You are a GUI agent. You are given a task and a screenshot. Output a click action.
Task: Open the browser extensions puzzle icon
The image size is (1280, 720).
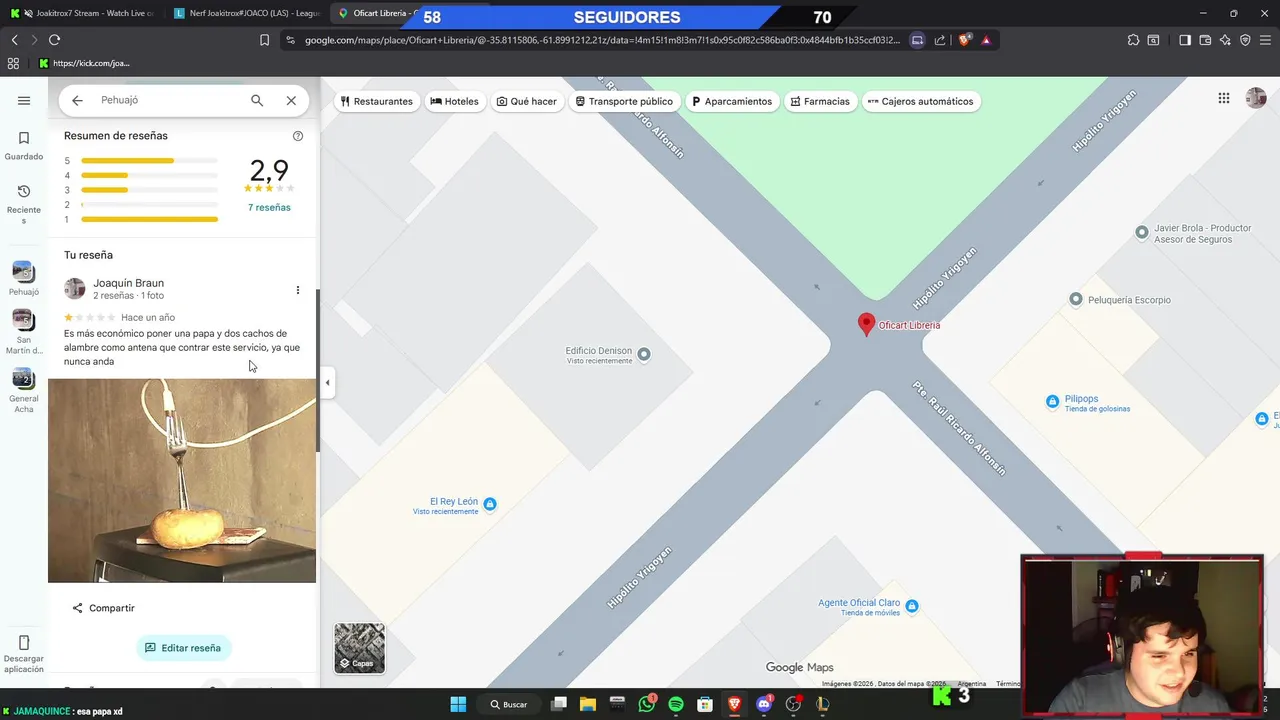click(1133, 40)
